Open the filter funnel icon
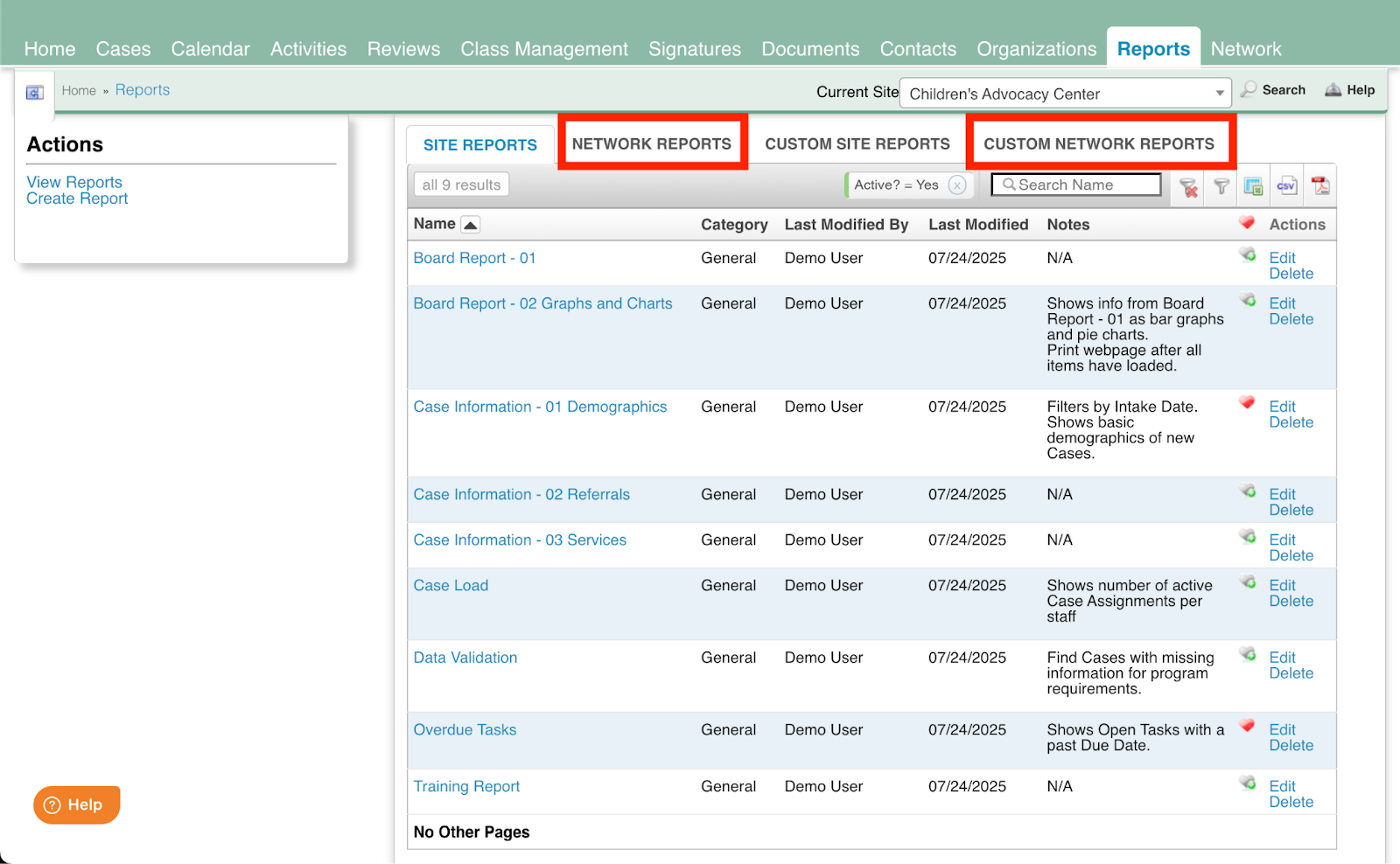The width and height of the screenshot is (1400, 864). click(x=1221, y=186)
